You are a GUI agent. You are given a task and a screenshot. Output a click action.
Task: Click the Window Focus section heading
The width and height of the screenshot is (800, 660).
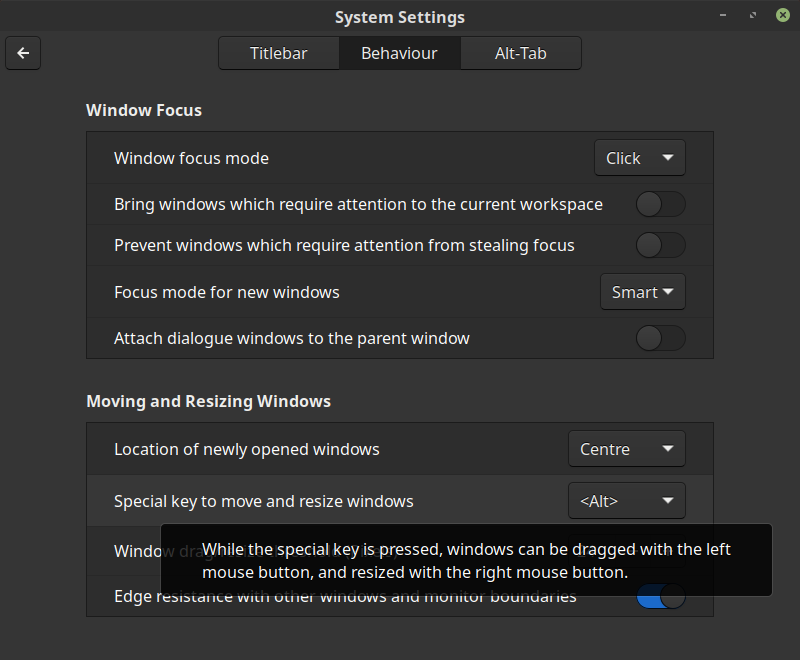point(144,110)
